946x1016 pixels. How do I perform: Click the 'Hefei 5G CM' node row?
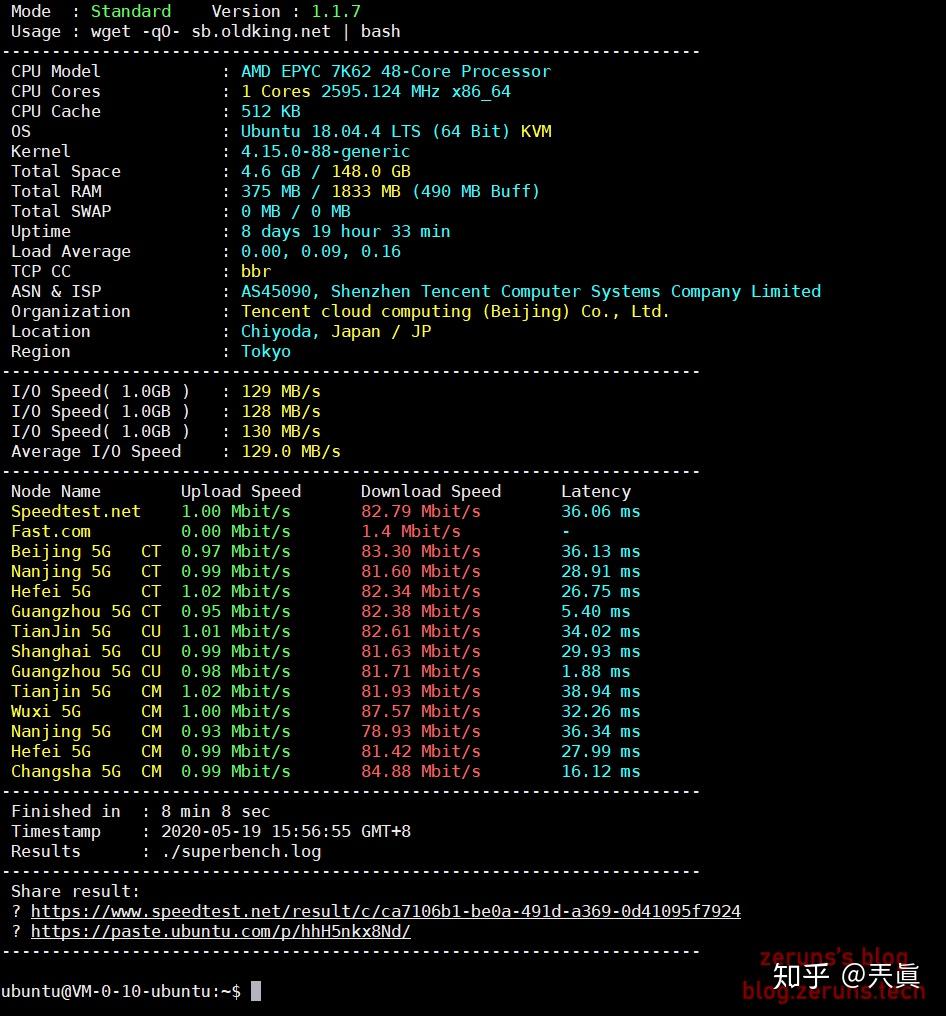point(325,752)
